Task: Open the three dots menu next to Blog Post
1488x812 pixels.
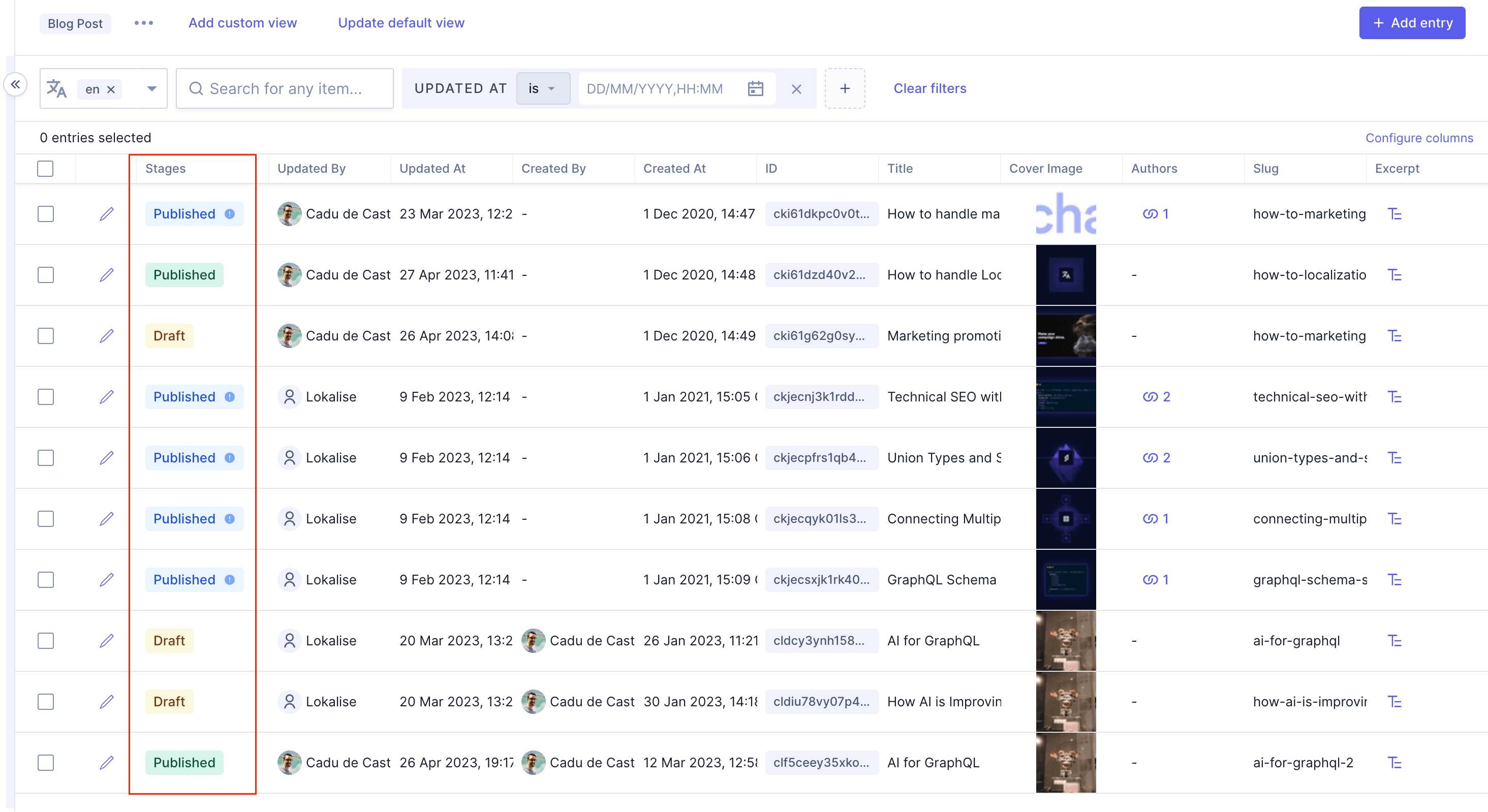Action: coord(143,23)
